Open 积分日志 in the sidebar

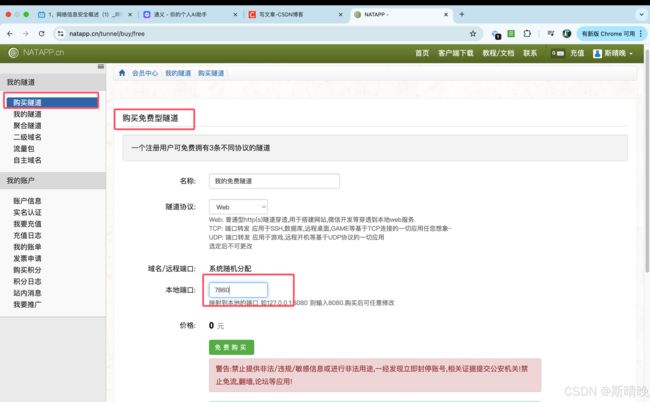point(27,281)
